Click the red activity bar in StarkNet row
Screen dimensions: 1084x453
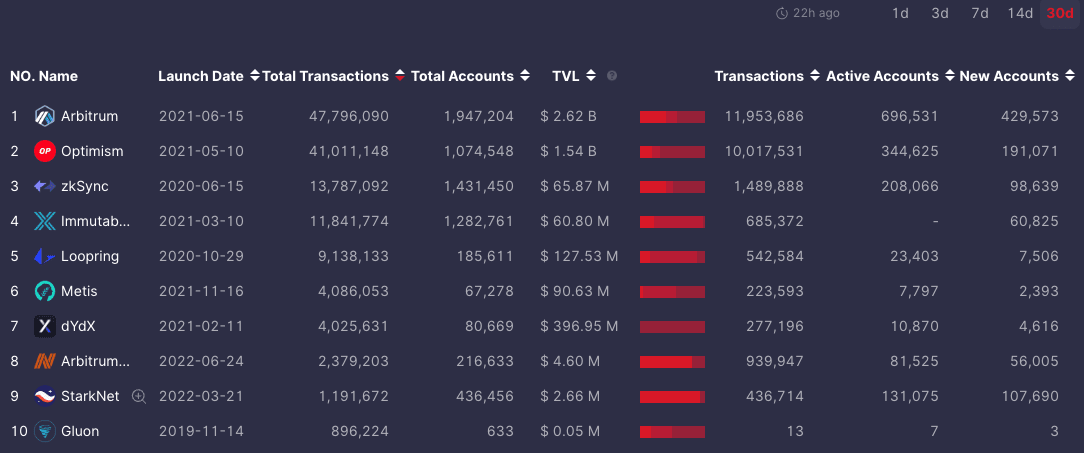point(672,397)
